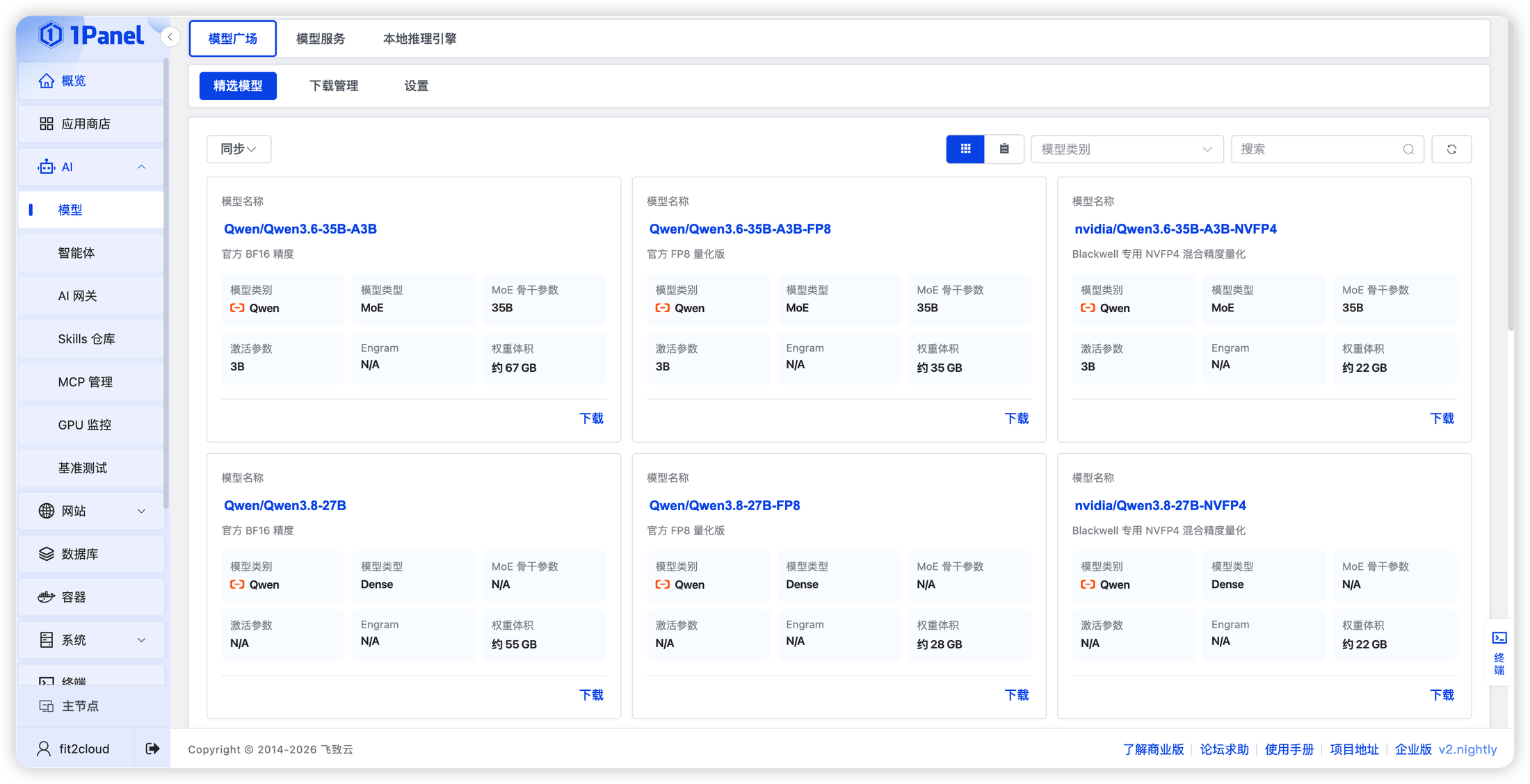This screenshot has height=784, width=1530.
Task: Switch to card grid view
Action: click(x=965, y=149)
